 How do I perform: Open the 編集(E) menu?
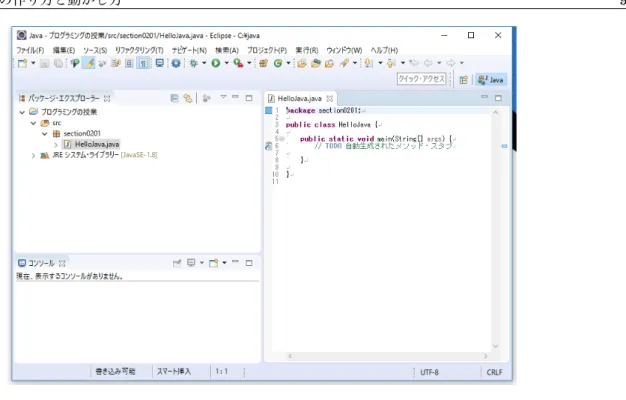point(64,50)
